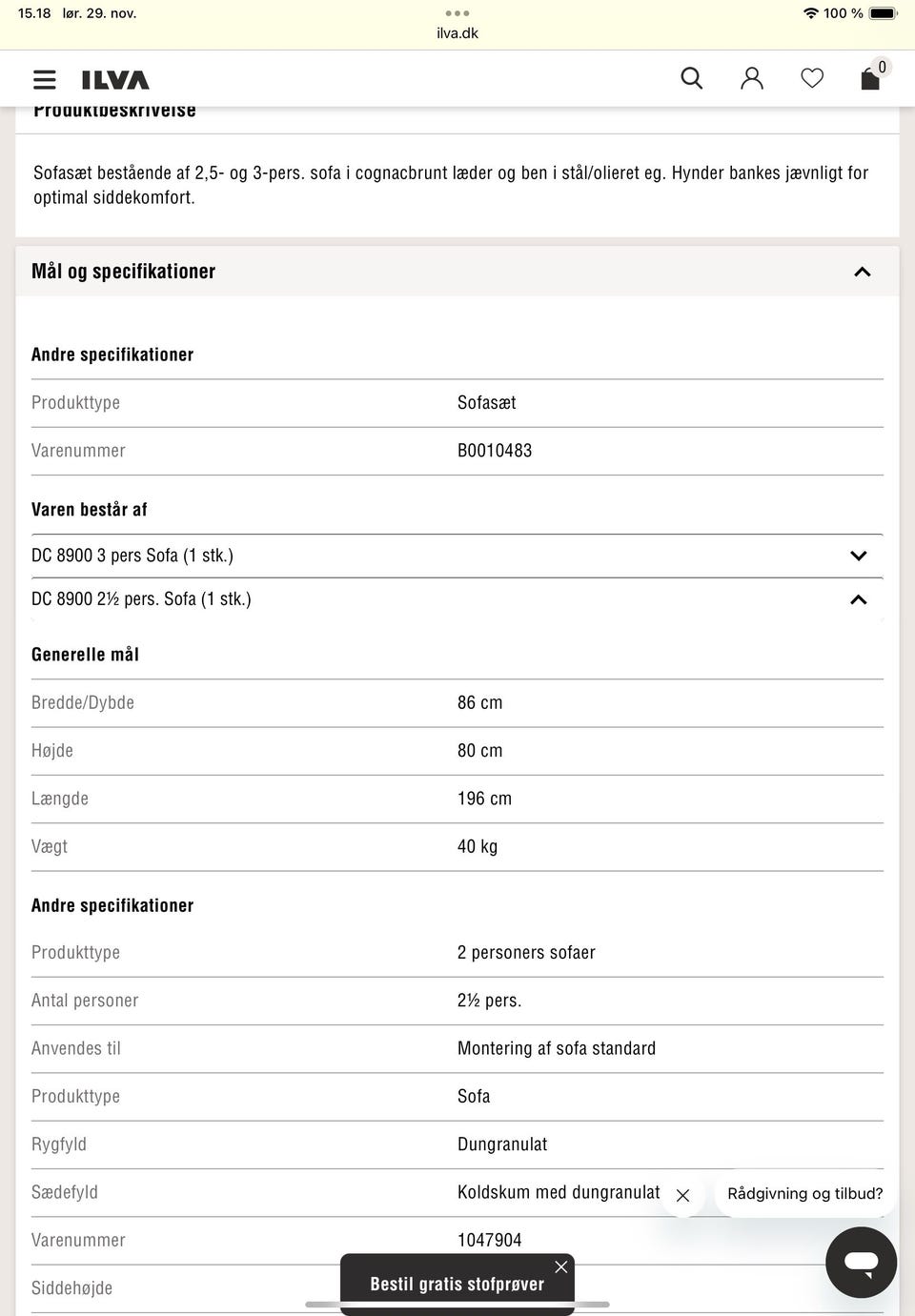Collapse the Mål og specifikationer section

click(862, 272)
